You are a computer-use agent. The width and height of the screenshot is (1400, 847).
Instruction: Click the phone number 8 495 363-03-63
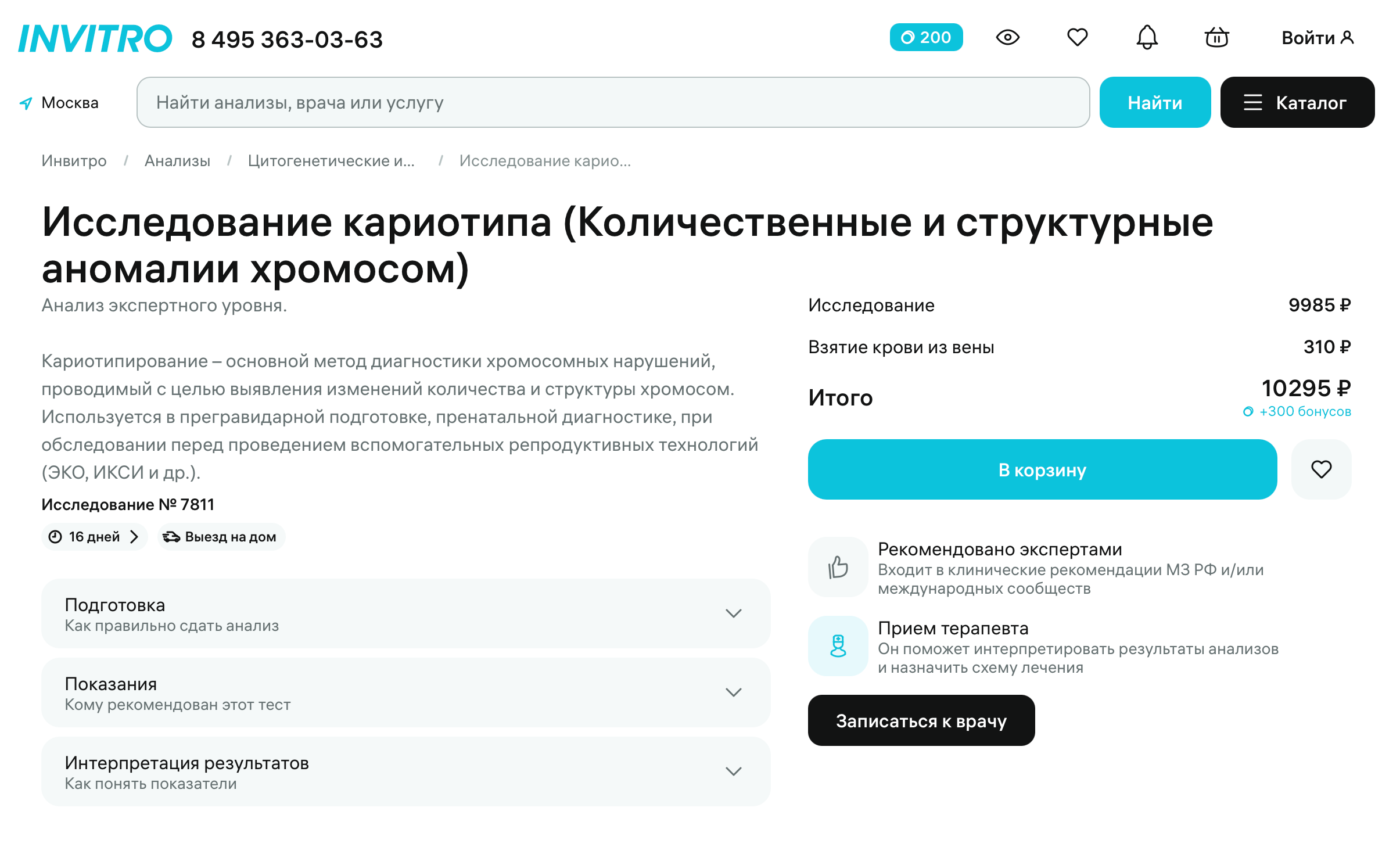(x=287, y=39)
